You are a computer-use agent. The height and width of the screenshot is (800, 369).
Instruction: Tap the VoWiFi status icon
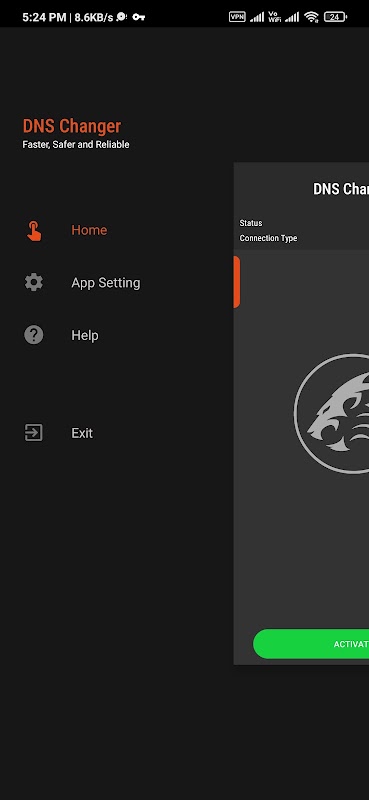[x=274, y=17]
